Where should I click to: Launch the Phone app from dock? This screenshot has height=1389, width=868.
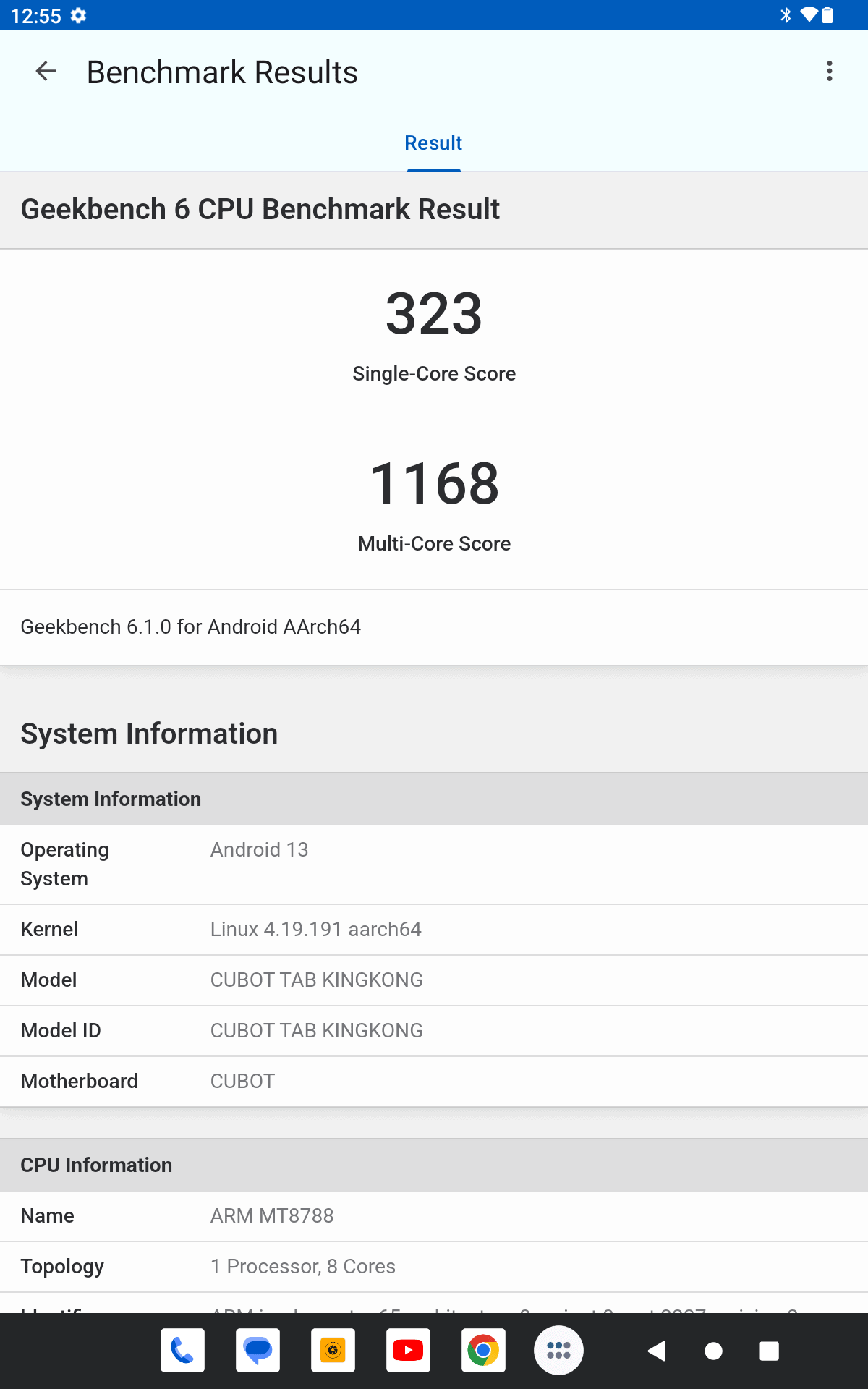[x=182, y=1350]
